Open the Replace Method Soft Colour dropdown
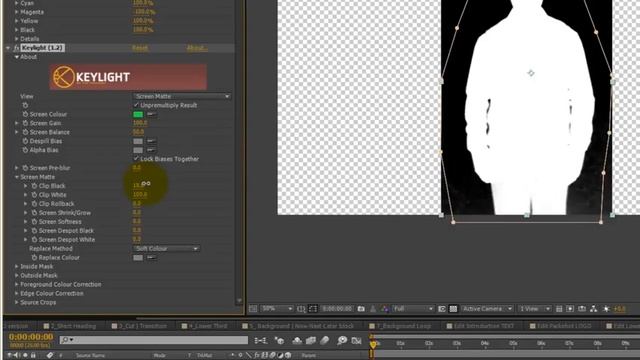640x360 pixels. [x=166, y=249]
